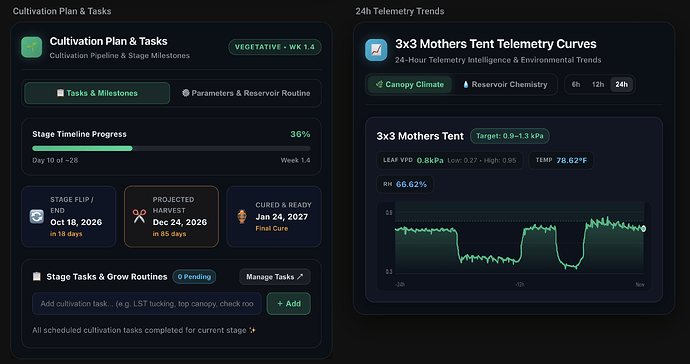This screenshot has height=364, width=690.
Task: Click the TEMP 78.62°F chip
Action: (561, 160)
